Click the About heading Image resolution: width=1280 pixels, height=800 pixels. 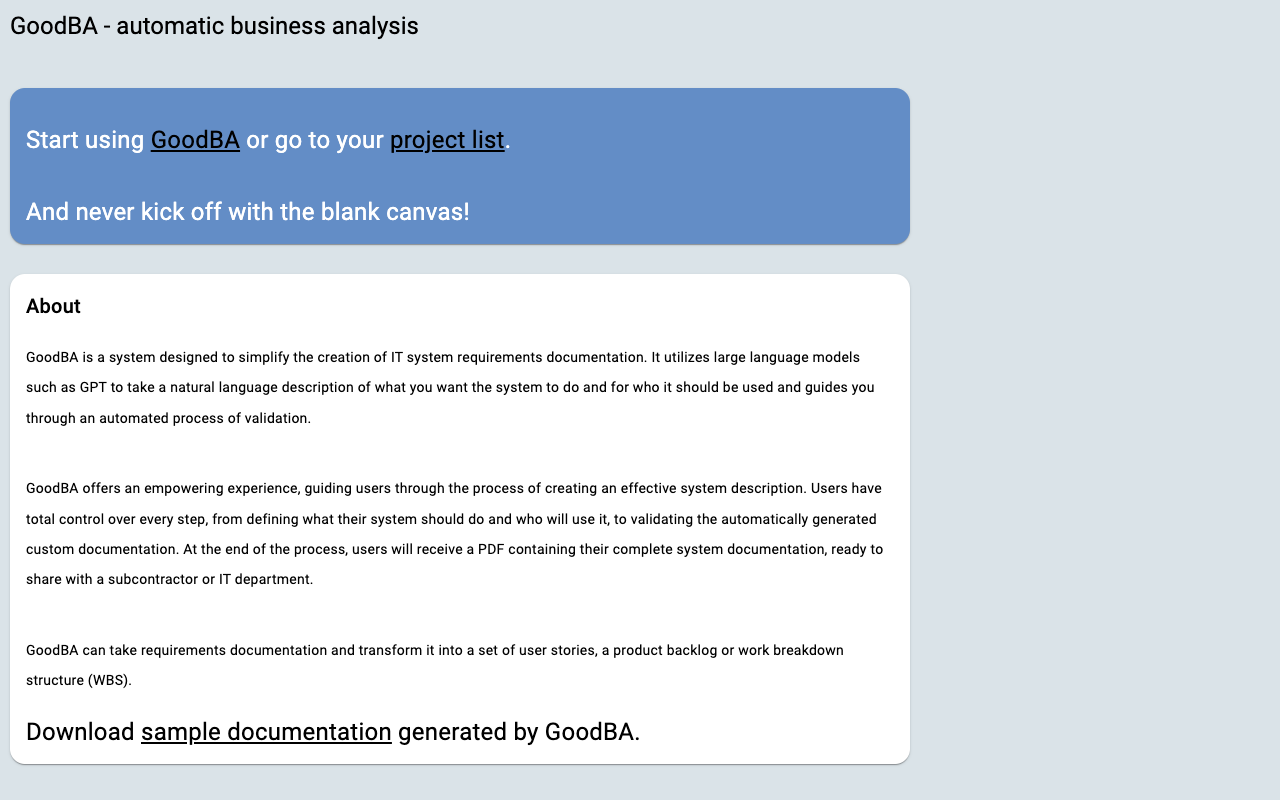pyautogui.click(x=53, y=306)
